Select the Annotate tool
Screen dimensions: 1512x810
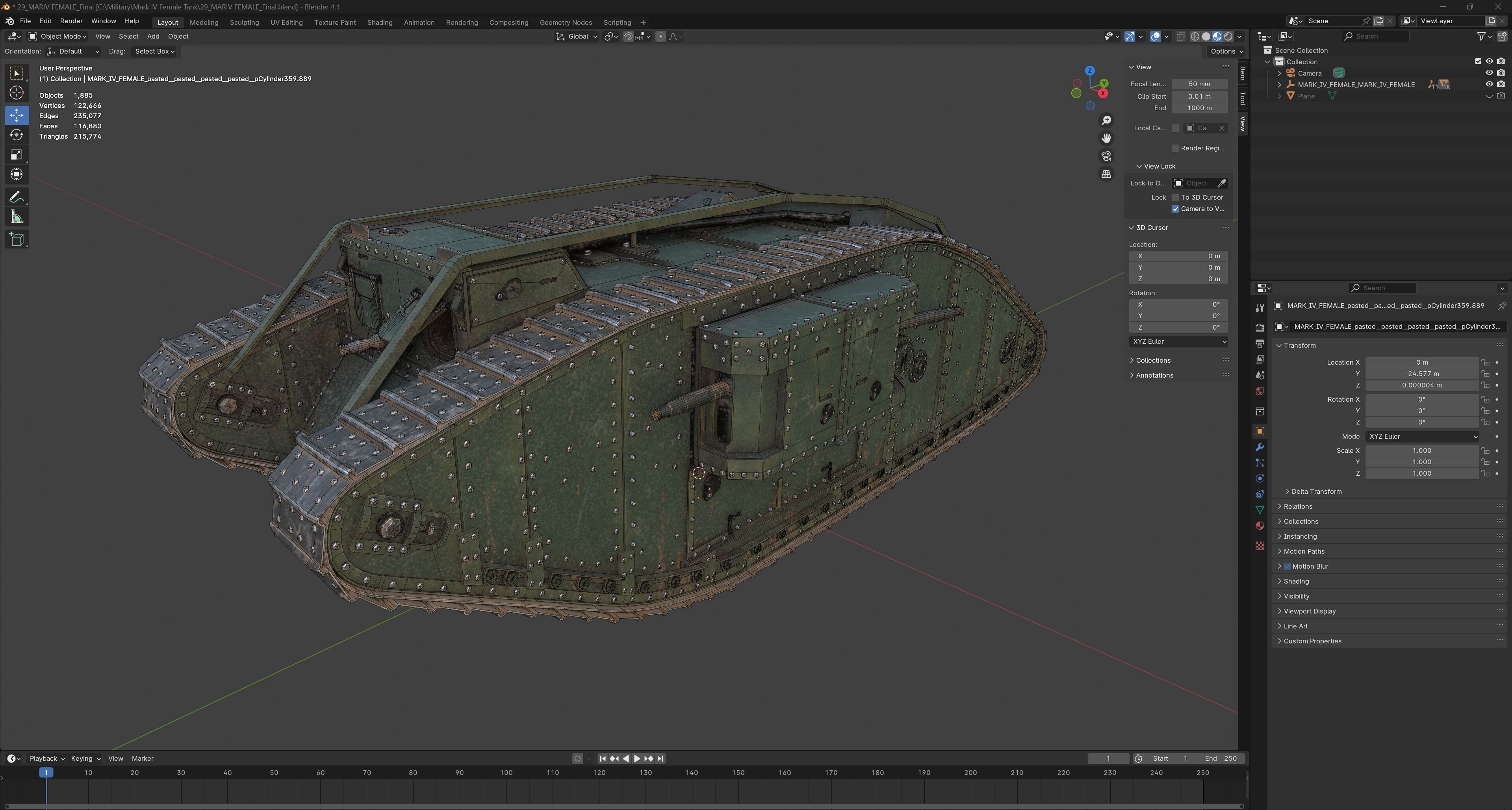point(17,197)
